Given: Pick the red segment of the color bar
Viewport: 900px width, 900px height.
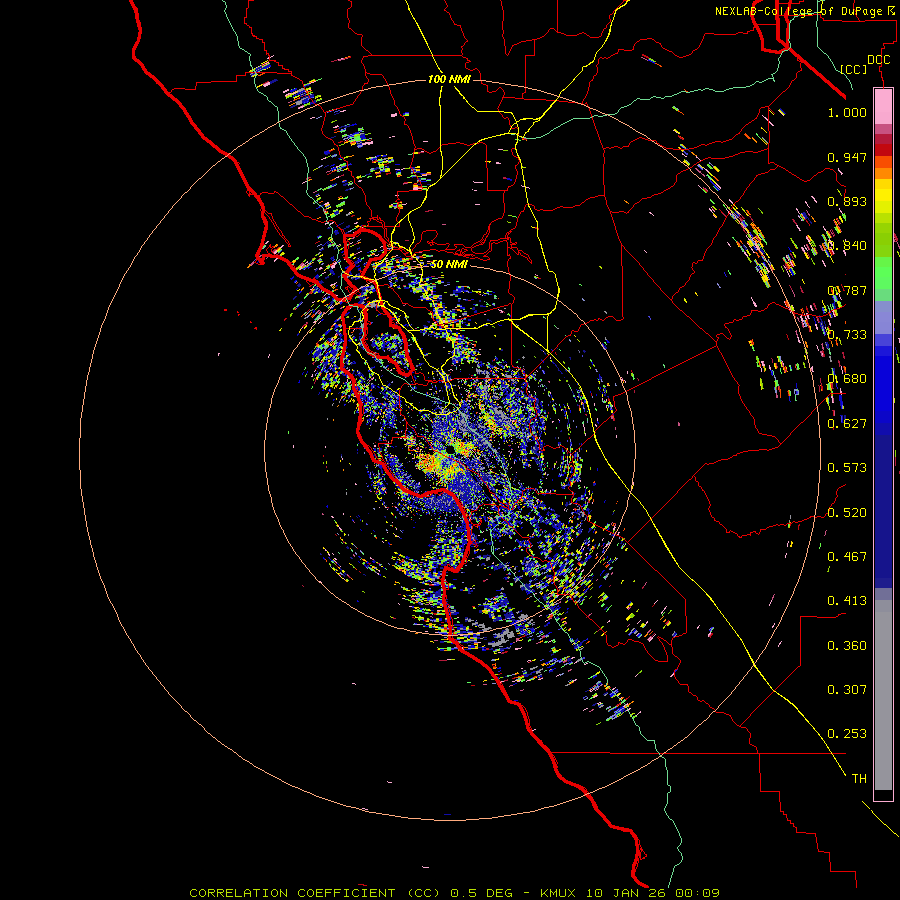Looking at the screenshot, I should [883, 150].
